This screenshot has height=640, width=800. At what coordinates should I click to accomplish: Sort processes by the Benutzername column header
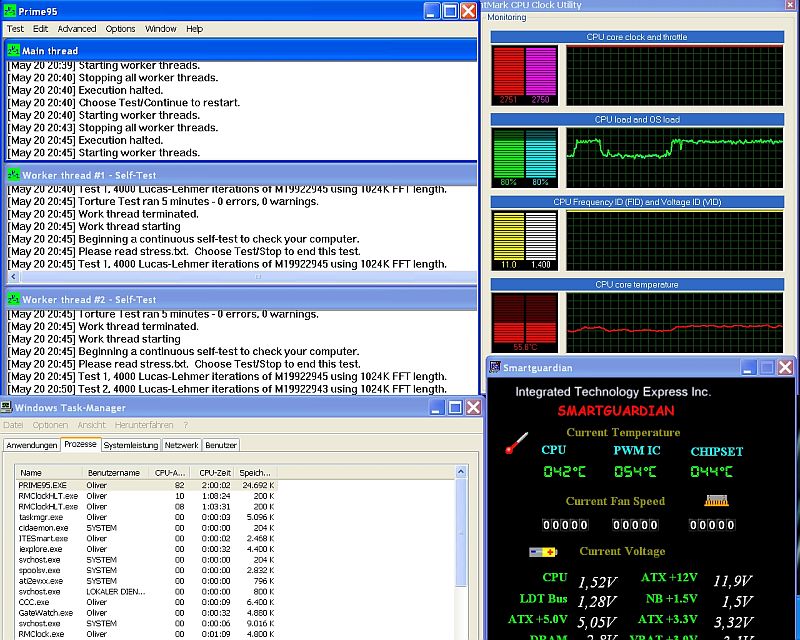pos(115,473)
